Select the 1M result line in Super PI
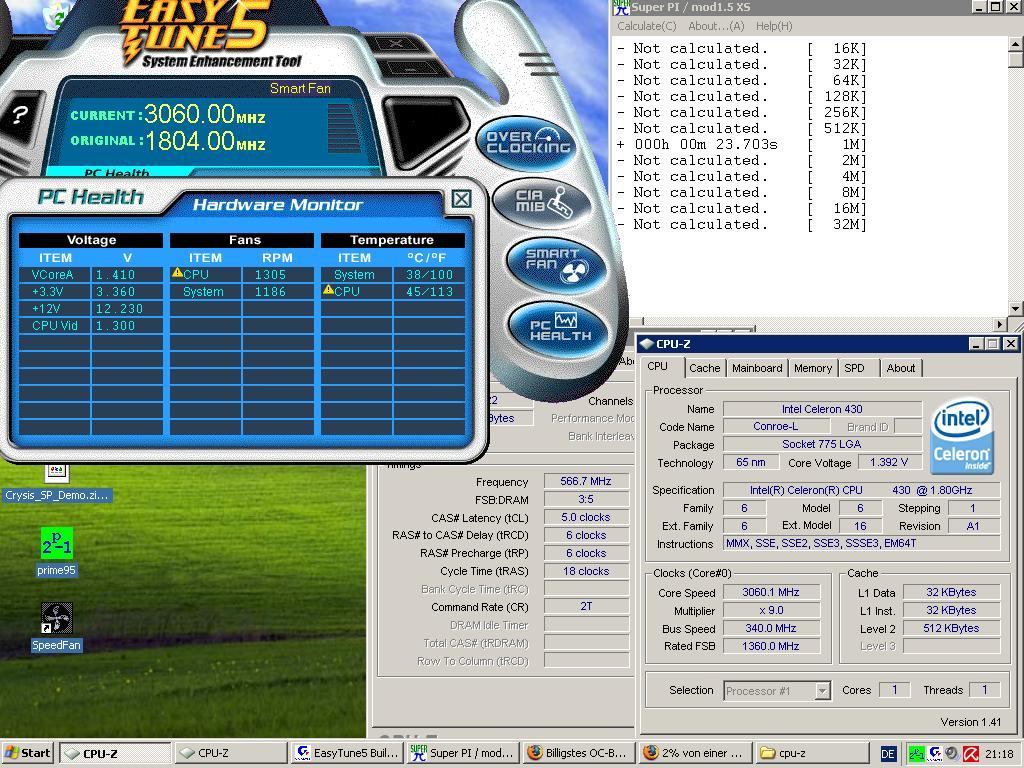Image resolution: width=1024 pixels, height=768 pixels. [x=742, y=144]
